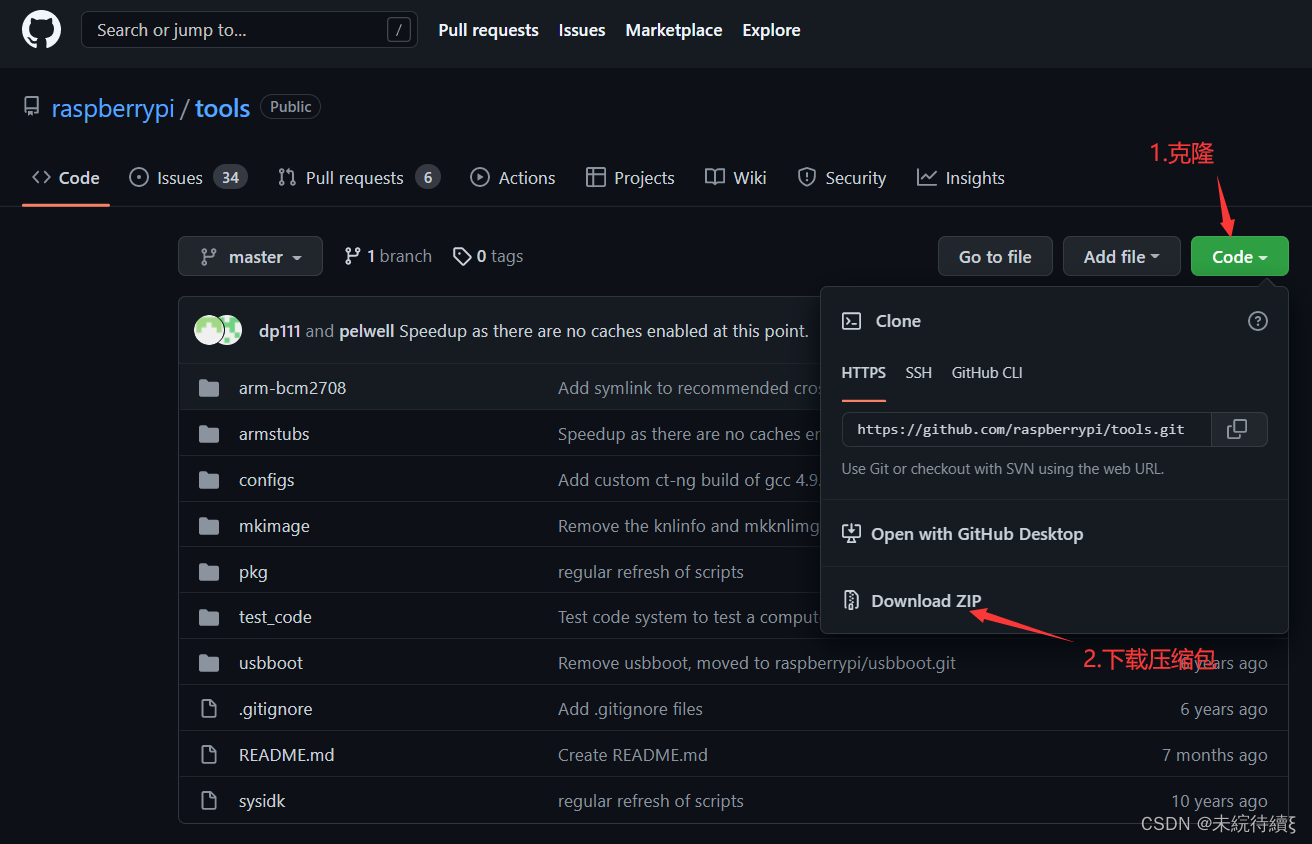This screenshot has height=844, width=1312.
Task: Click the .gitignore file icon
Action: 209,709
